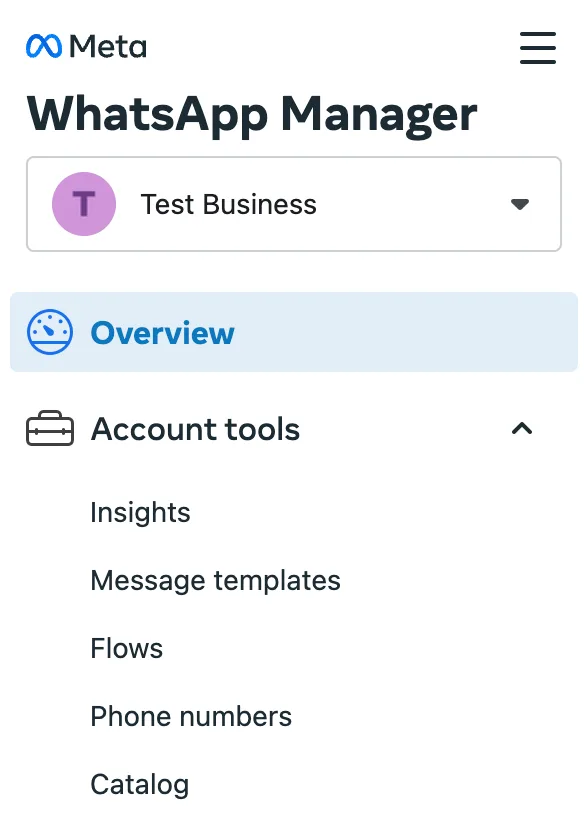584x830 pixels.
Task: Click the chevron next to Account tools
Action: point(522,428)
